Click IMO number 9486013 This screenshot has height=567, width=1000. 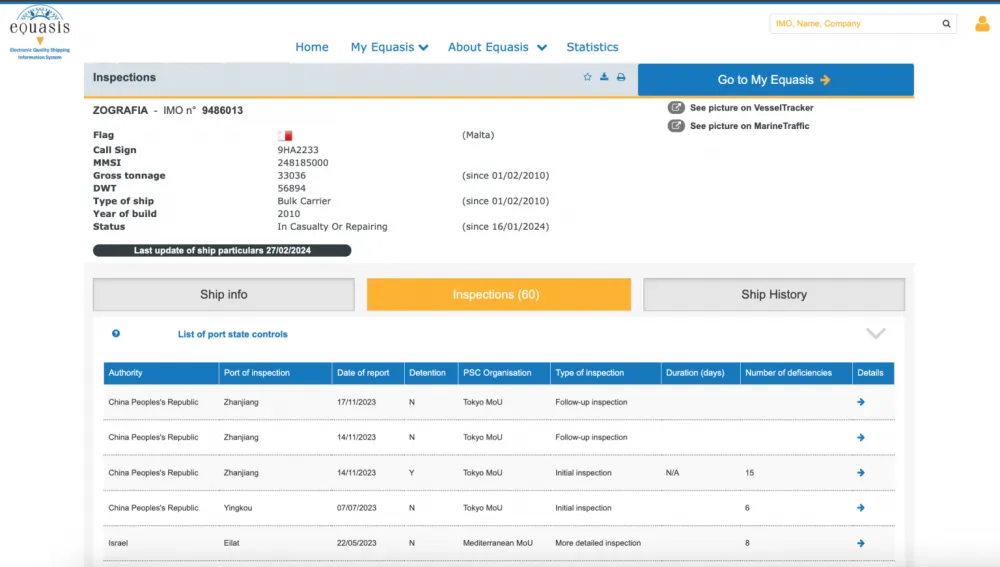[223, 110]
